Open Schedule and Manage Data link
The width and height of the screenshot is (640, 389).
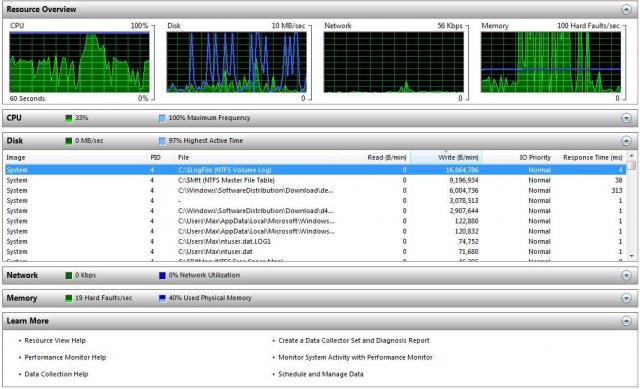tap(321, 374)
